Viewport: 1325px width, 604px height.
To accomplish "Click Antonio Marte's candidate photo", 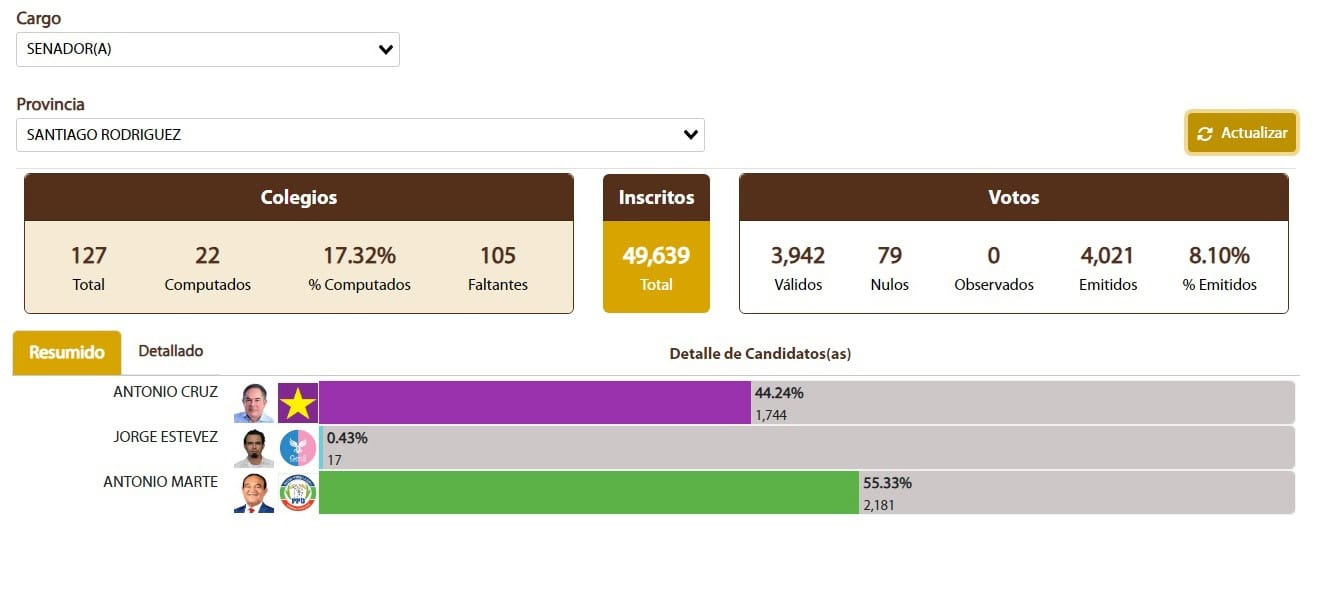I will click(x=254, y=493).
